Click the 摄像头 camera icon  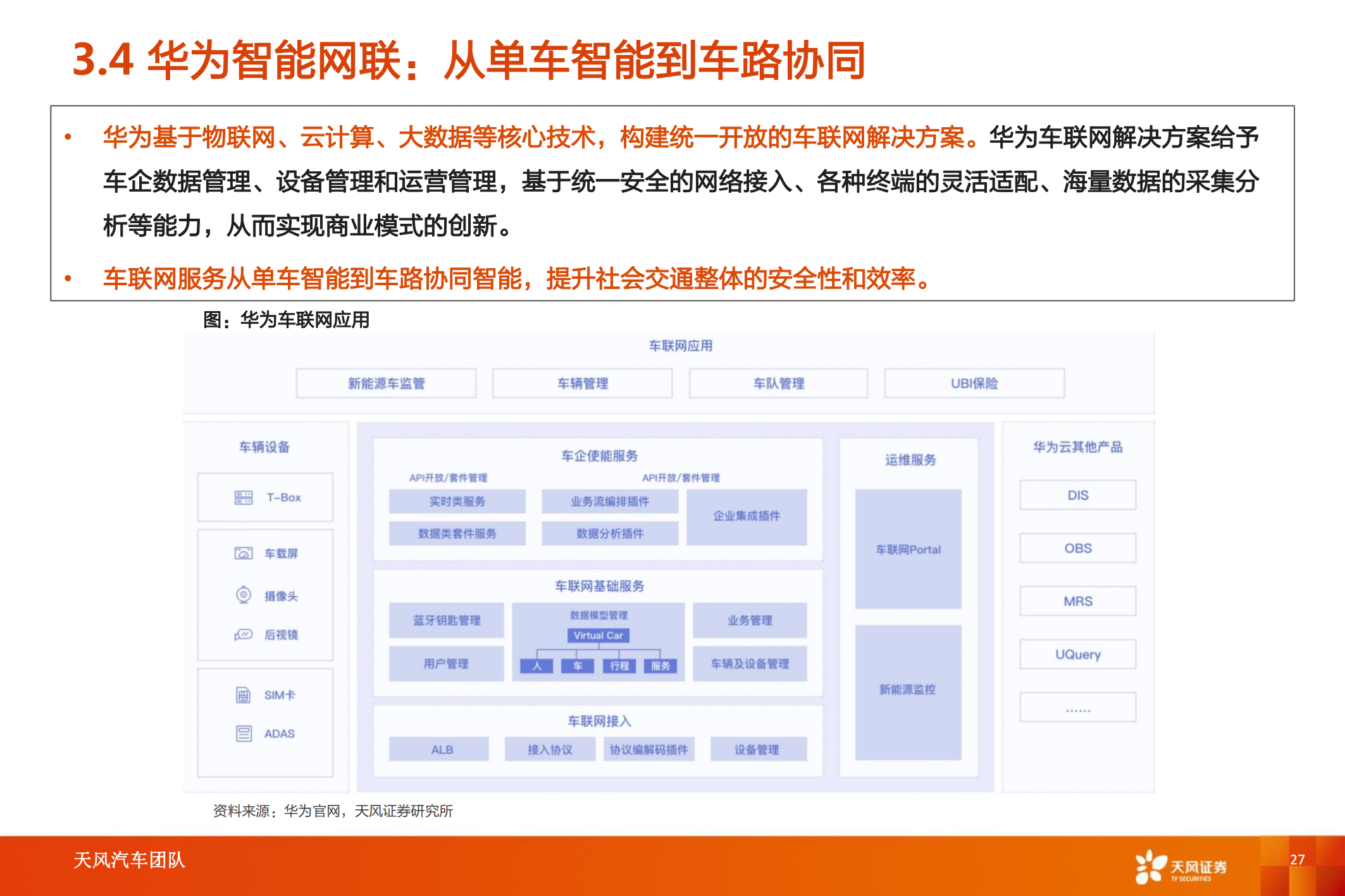tap(244, 595)
